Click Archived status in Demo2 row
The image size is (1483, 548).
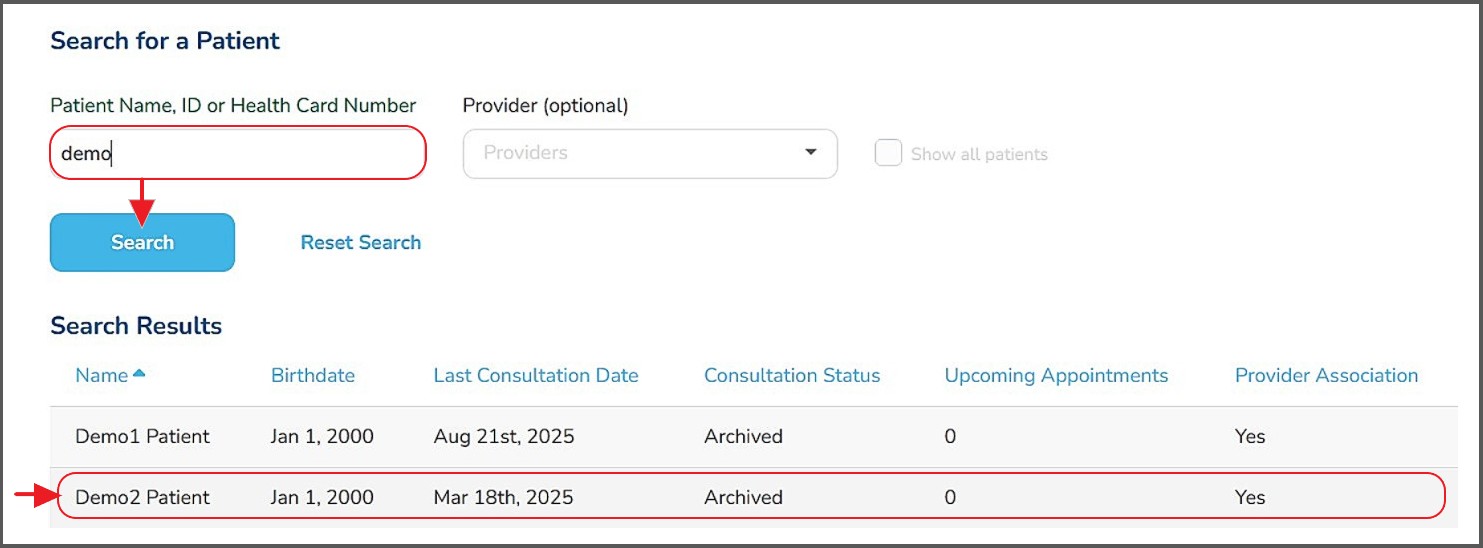point(743,497)
